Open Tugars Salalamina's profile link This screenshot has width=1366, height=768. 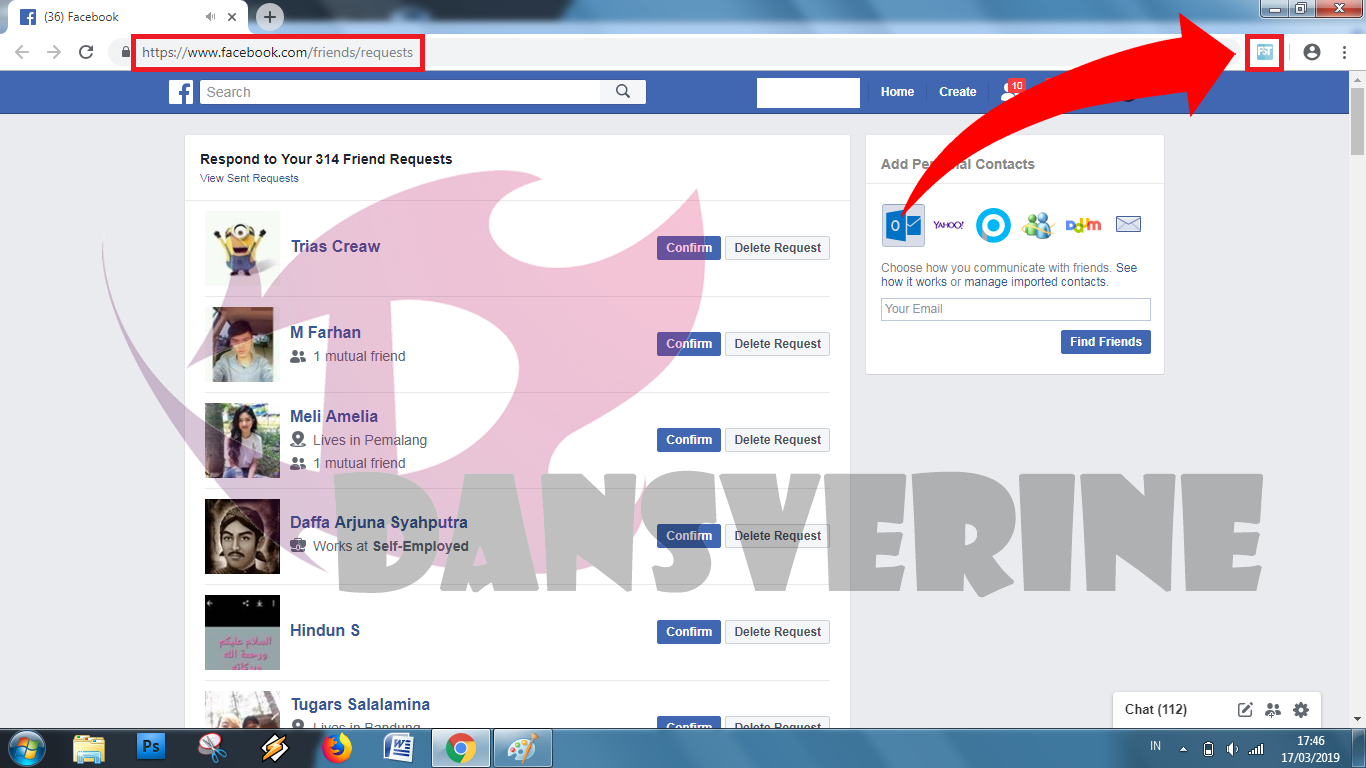360,704
